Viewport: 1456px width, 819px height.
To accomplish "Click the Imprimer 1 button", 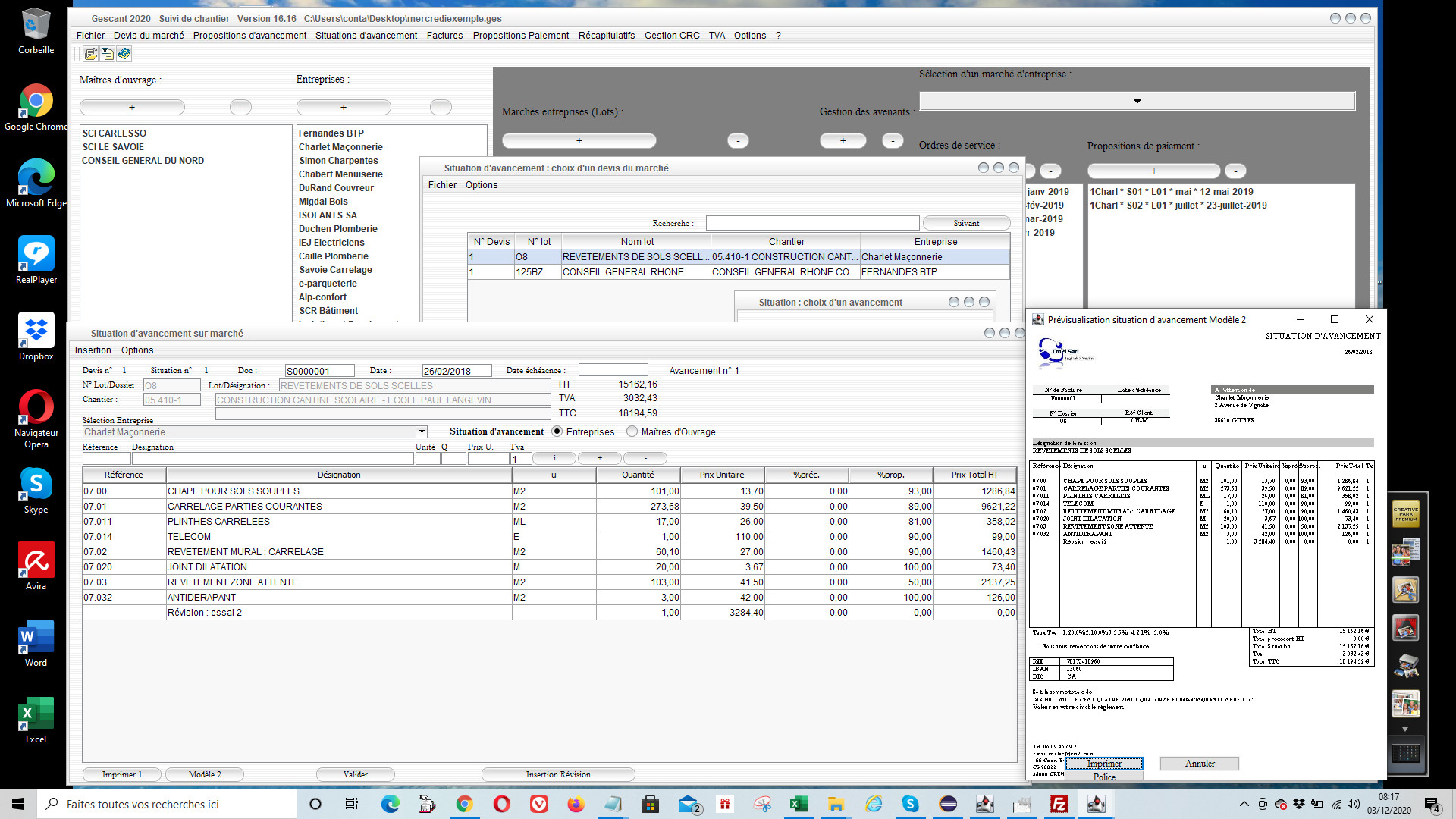I will 122,774.
